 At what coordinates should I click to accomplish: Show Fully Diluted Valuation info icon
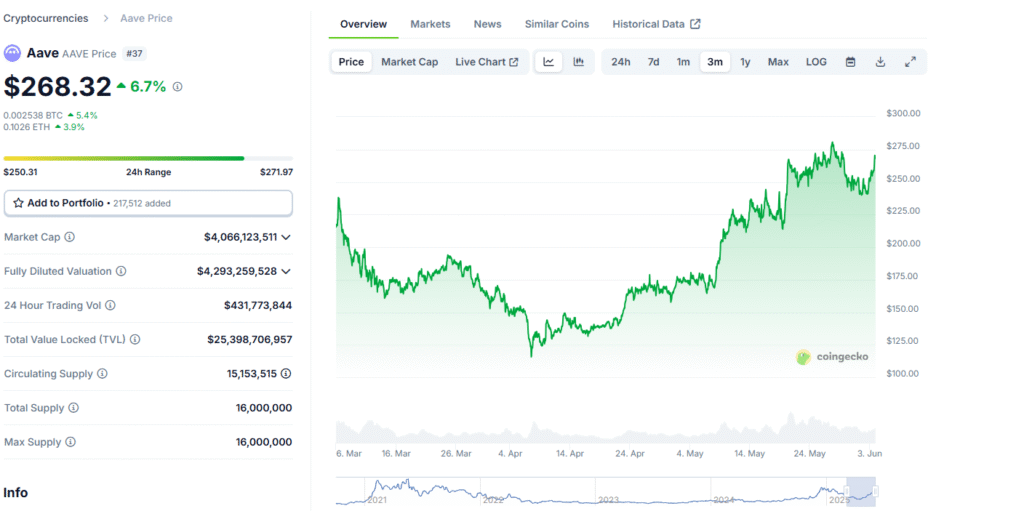121,271
